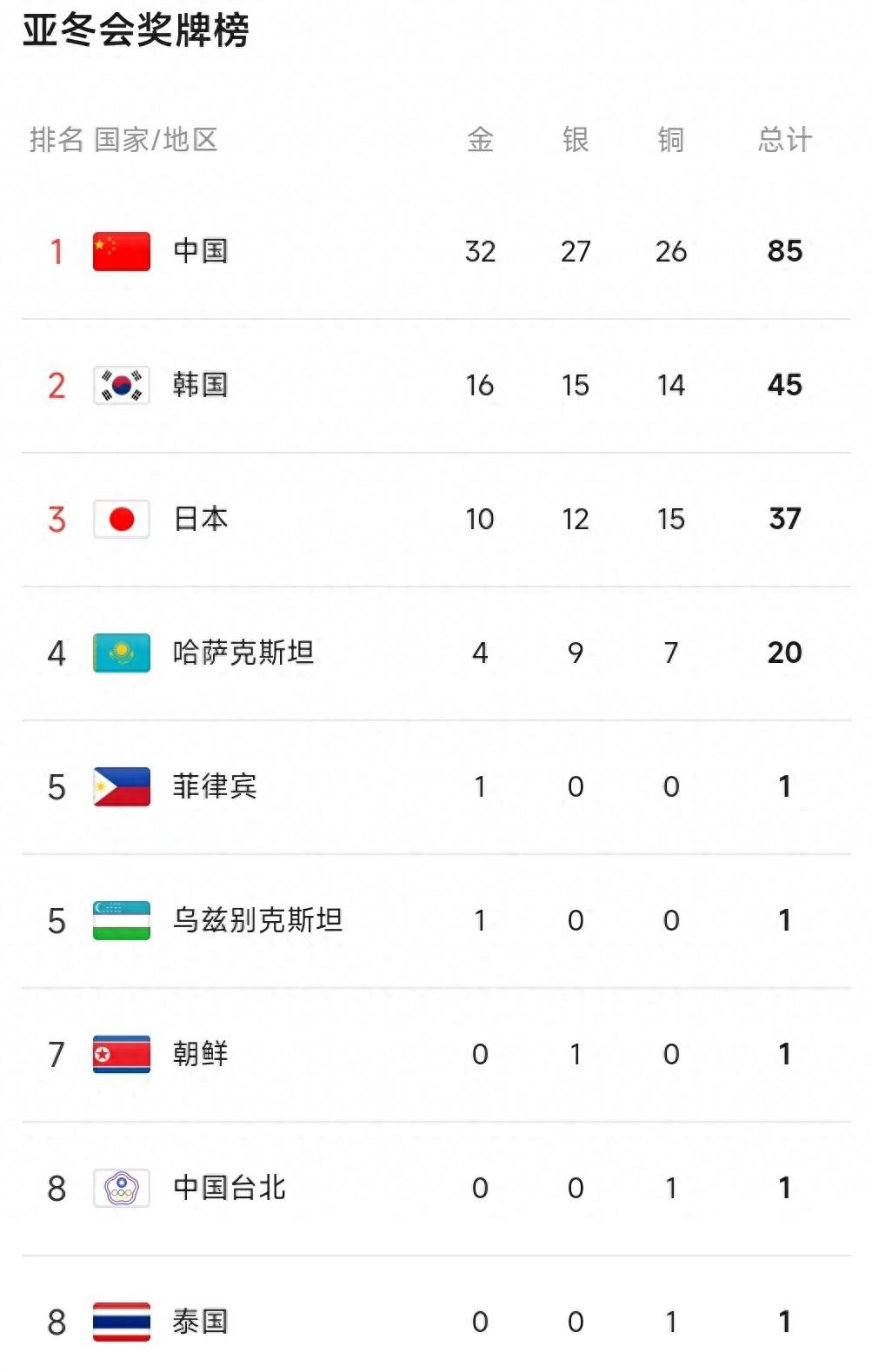Select the 总计 total column header

pyautogui.click(x=785, y=139)
